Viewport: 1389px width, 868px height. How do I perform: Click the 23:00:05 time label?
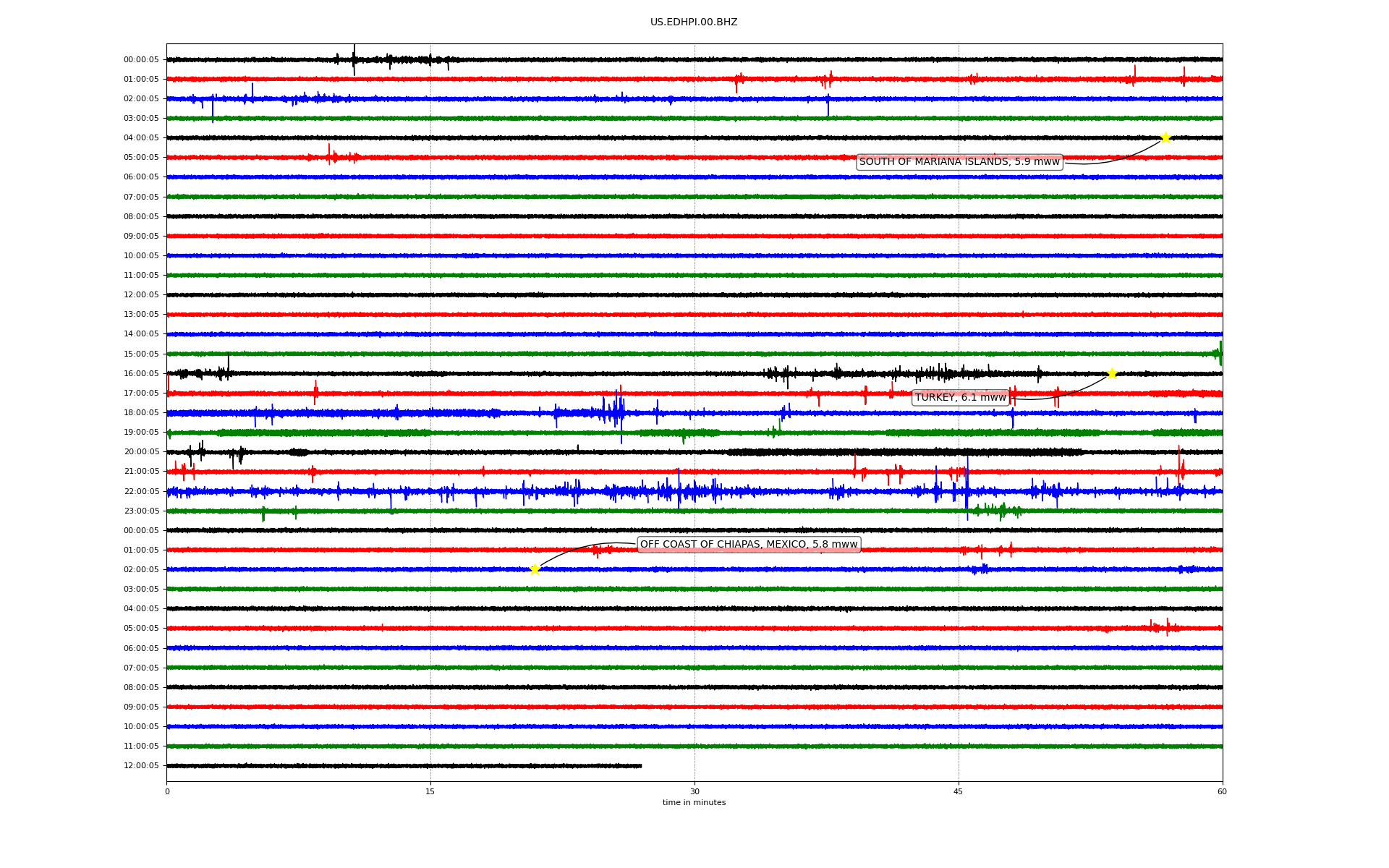click(x=141, y=511)
